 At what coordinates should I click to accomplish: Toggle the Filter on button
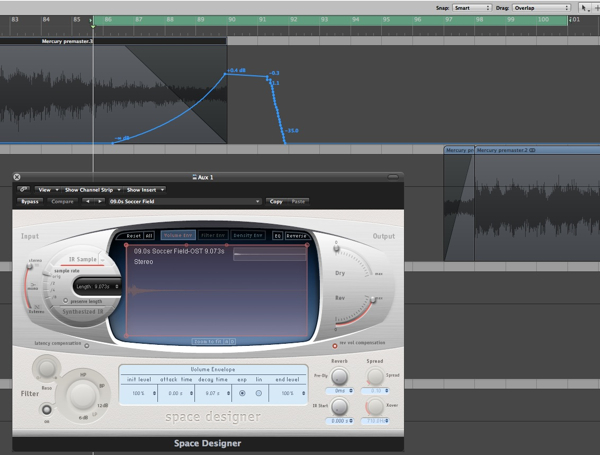point(47,410)
